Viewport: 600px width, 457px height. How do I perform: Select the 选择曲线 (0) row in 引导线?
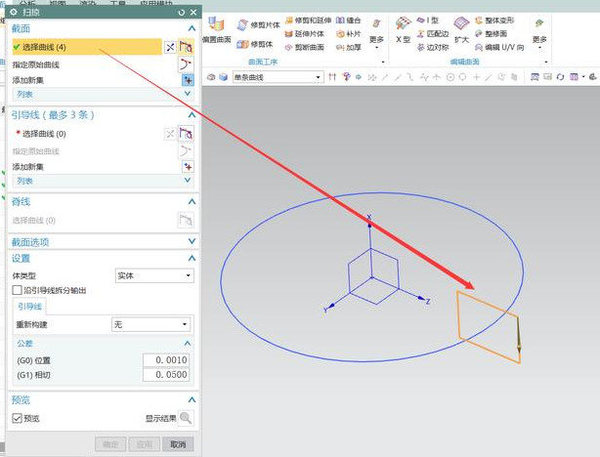point(87,134)
